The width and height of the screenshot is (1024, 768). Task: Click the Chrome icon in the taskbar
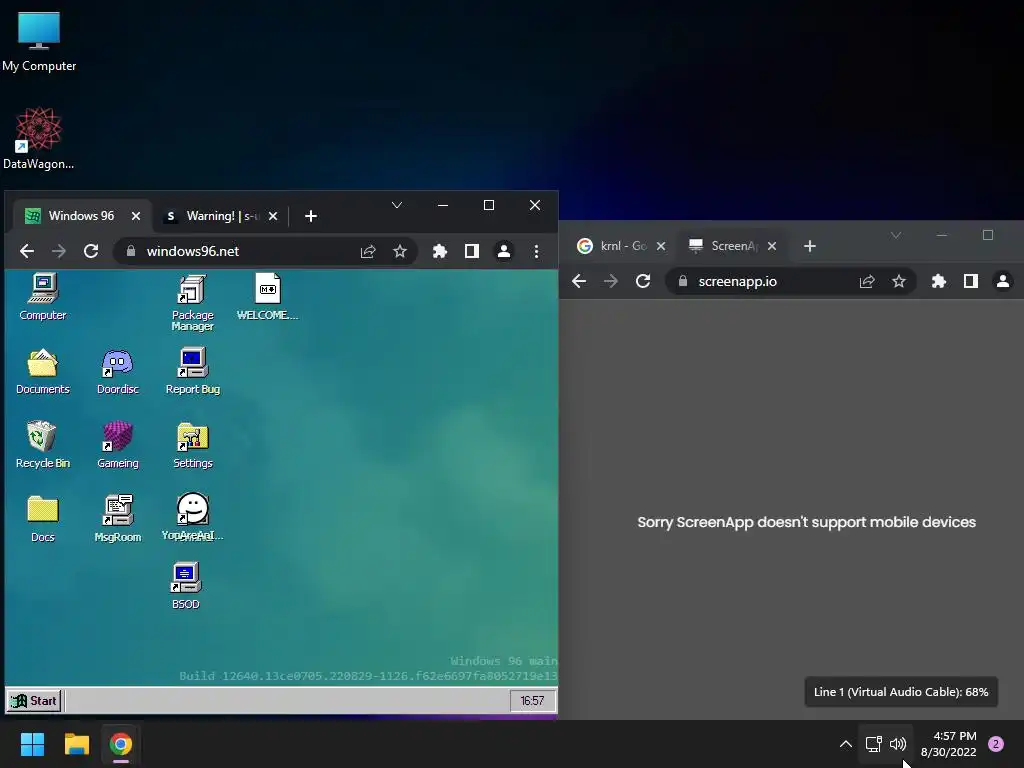click(121, 744)
